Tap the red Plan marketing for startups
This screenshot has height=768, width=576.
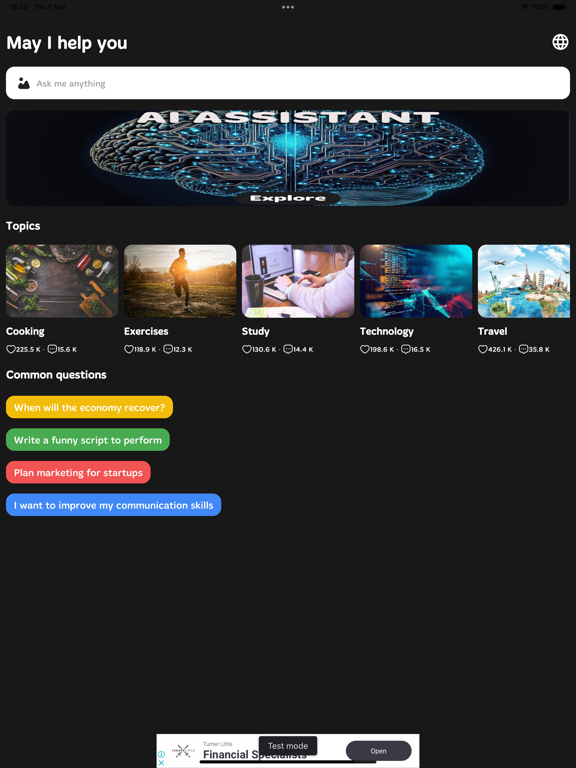[78, 472]
